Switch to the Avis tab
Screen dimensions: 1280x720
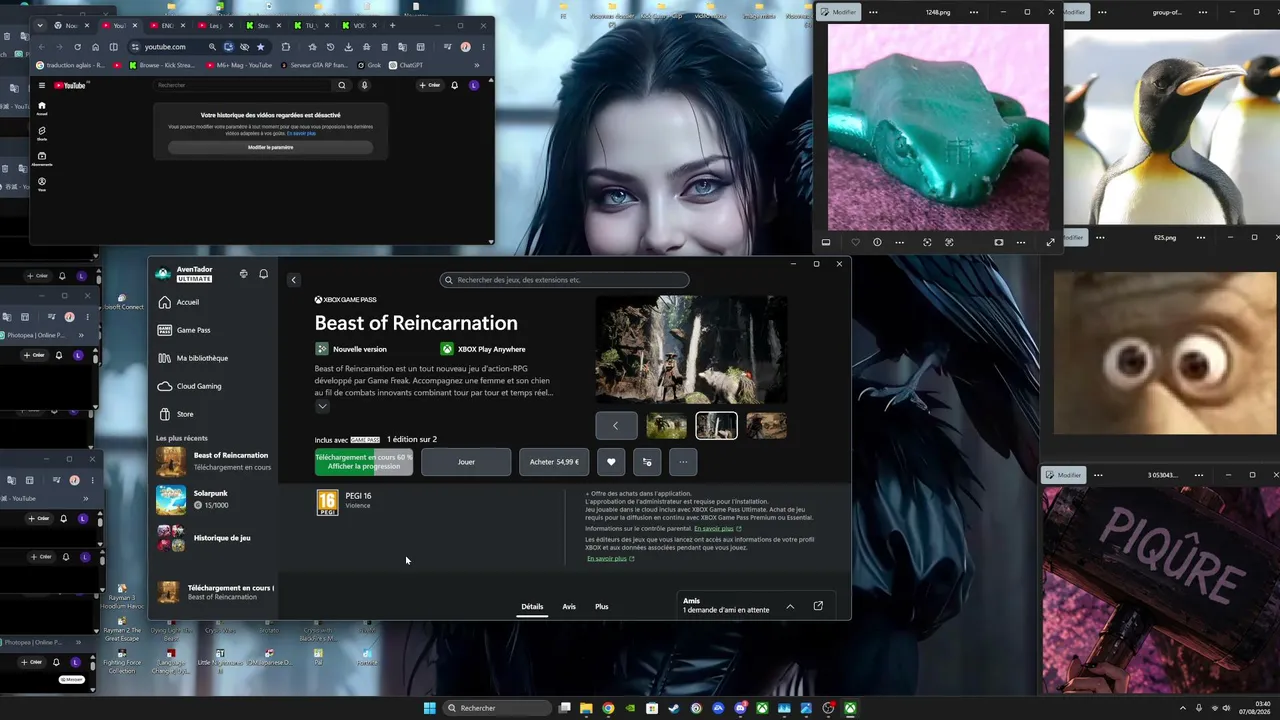569,607
